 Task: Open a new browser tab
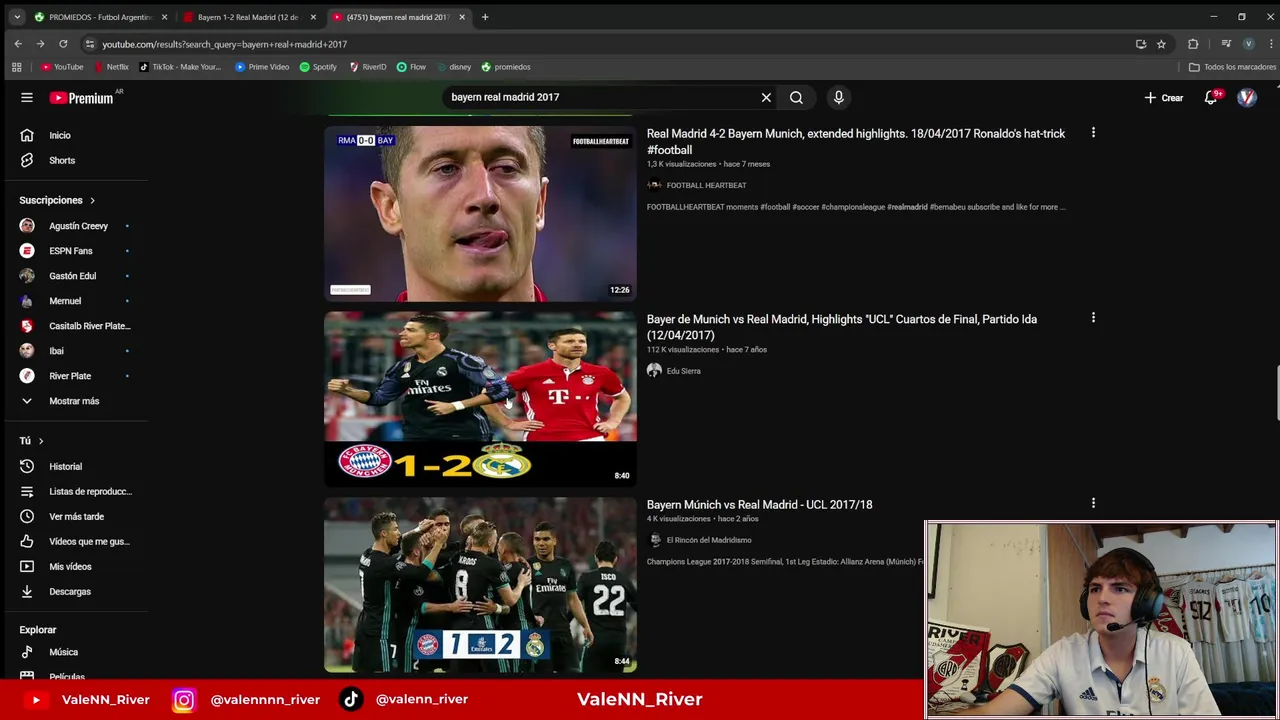[485, 17]
